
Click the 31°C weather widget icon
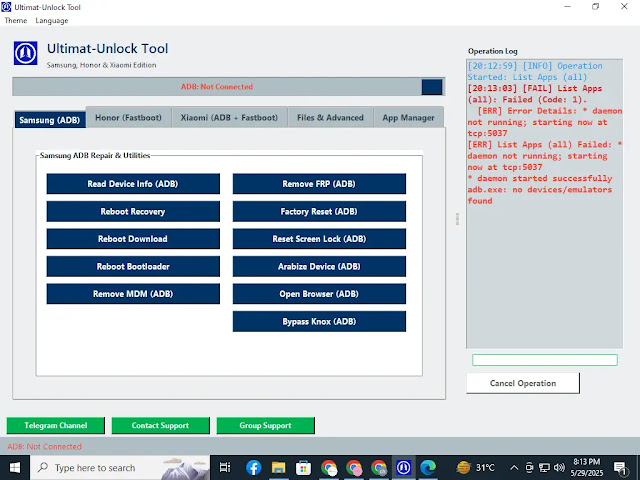464,467
